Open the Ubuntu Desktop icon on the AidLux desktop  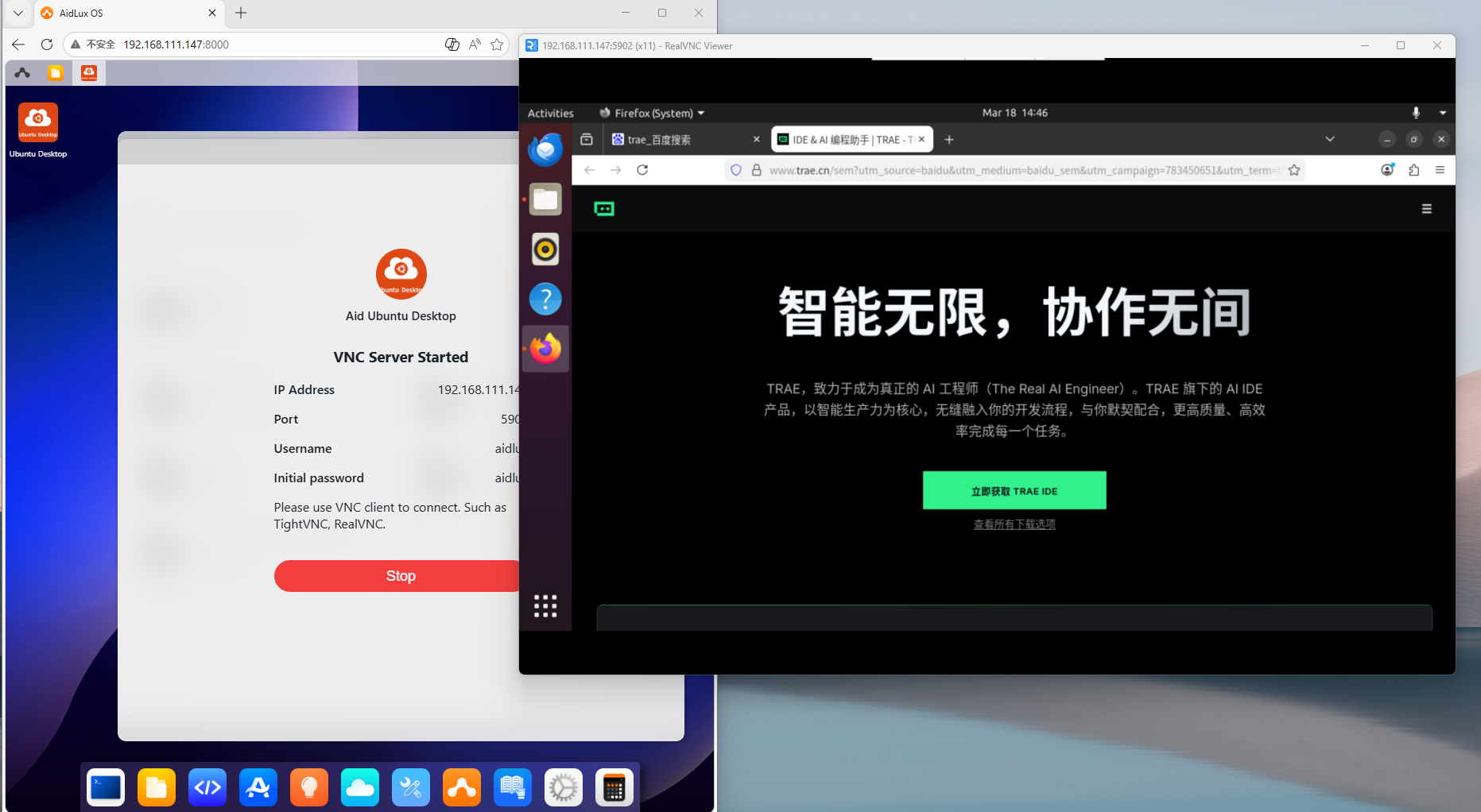[38, 130]
